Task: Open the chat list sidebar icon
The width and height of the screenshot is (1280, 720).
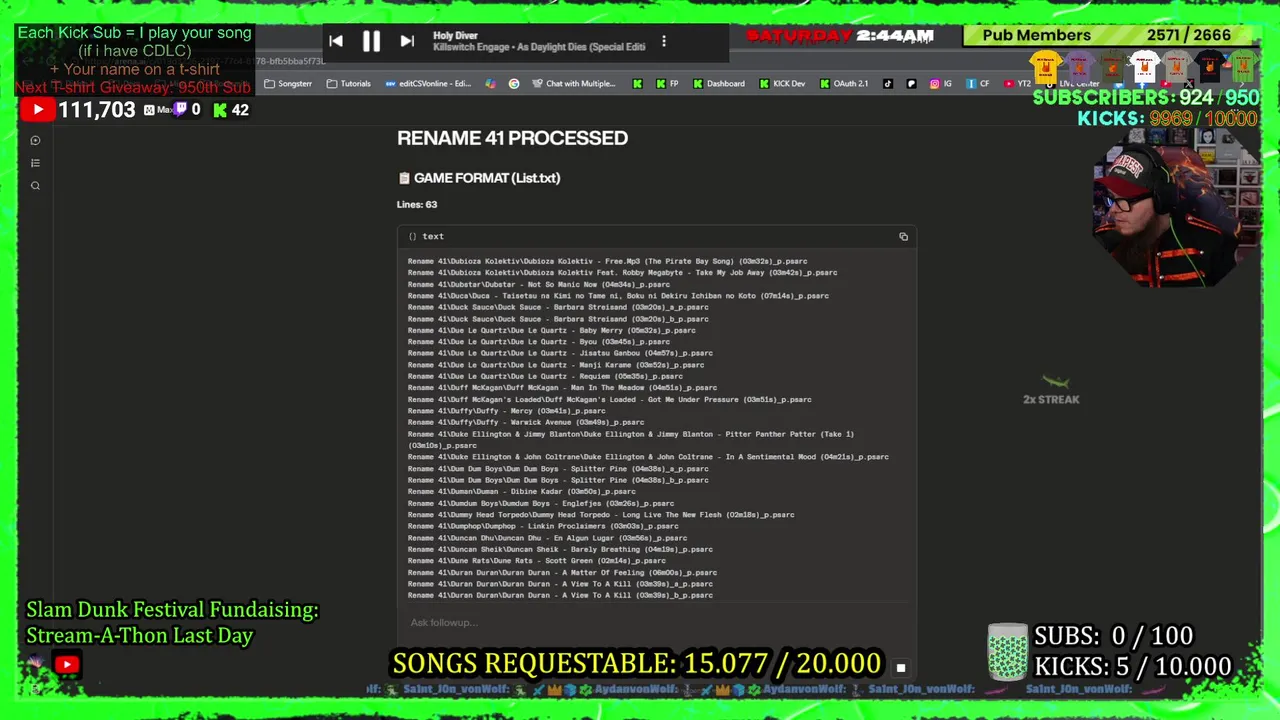Action: 35,163
